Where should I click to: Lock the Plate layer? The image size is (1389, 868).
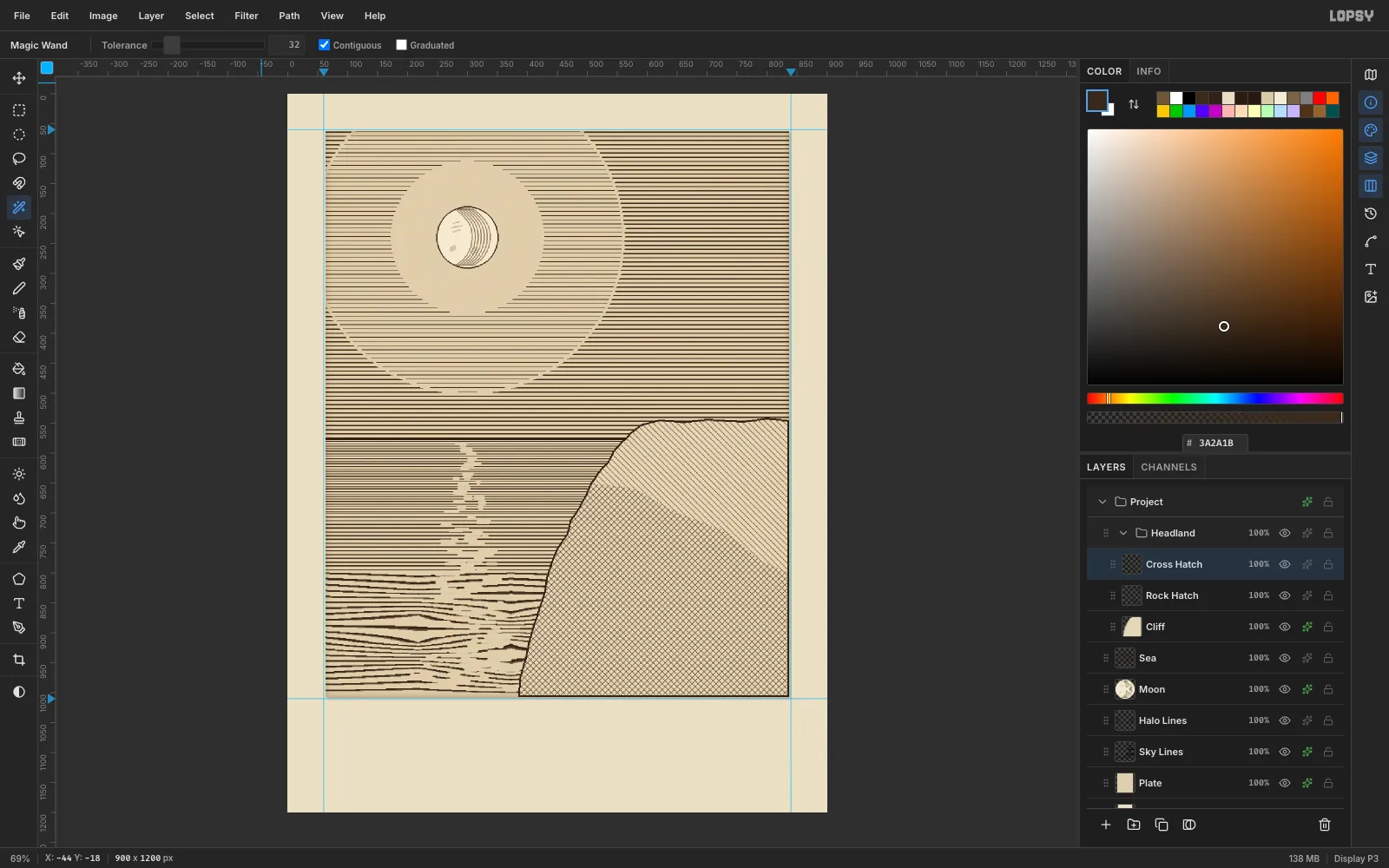tap(1328, 783)
